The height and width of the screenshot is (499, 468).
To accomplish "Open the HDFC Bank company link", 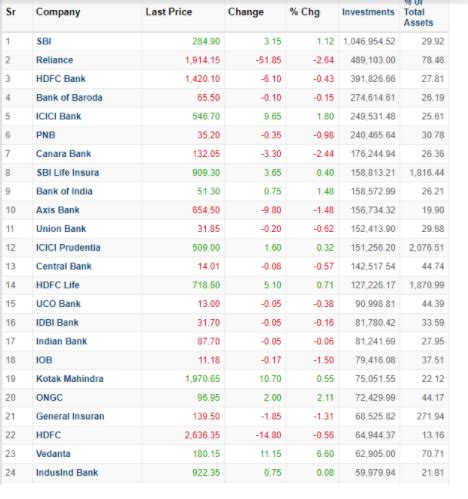I will point(61,79).
